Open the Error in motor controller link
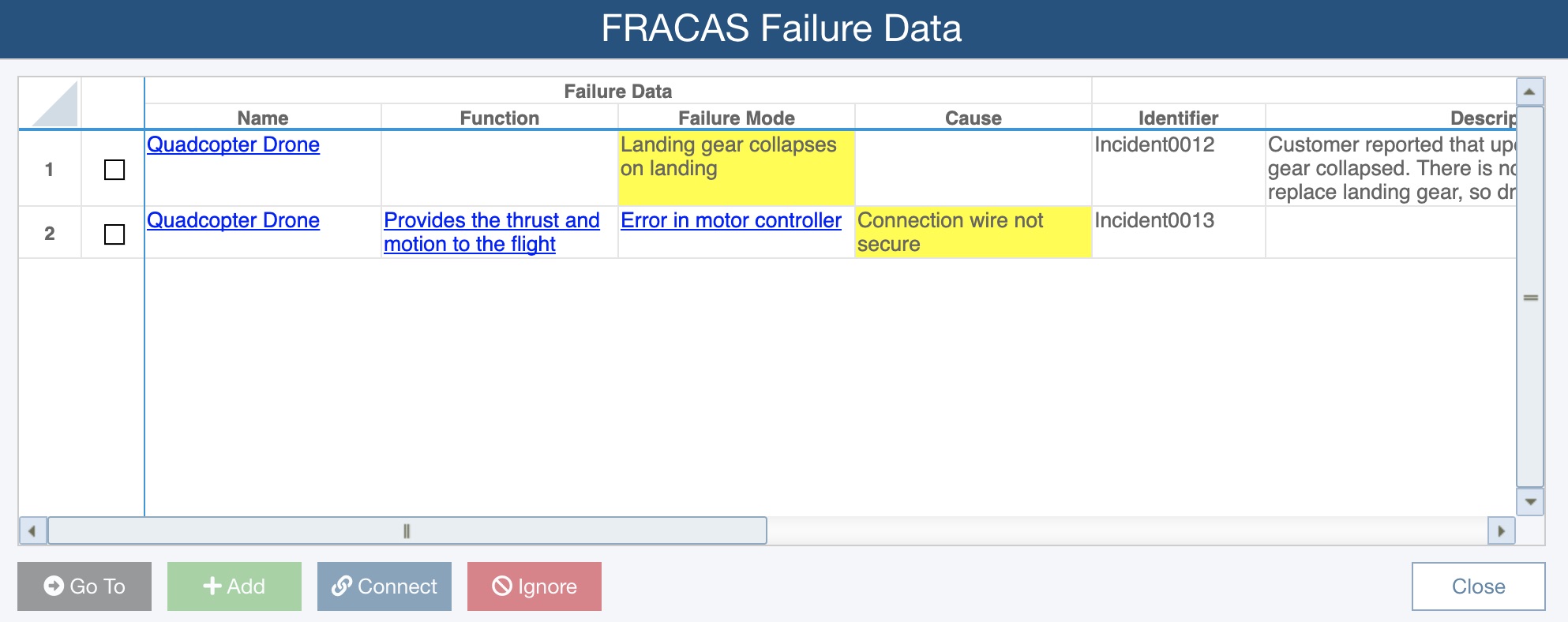Screen dimensions: 1568x622 coord(730,220)
